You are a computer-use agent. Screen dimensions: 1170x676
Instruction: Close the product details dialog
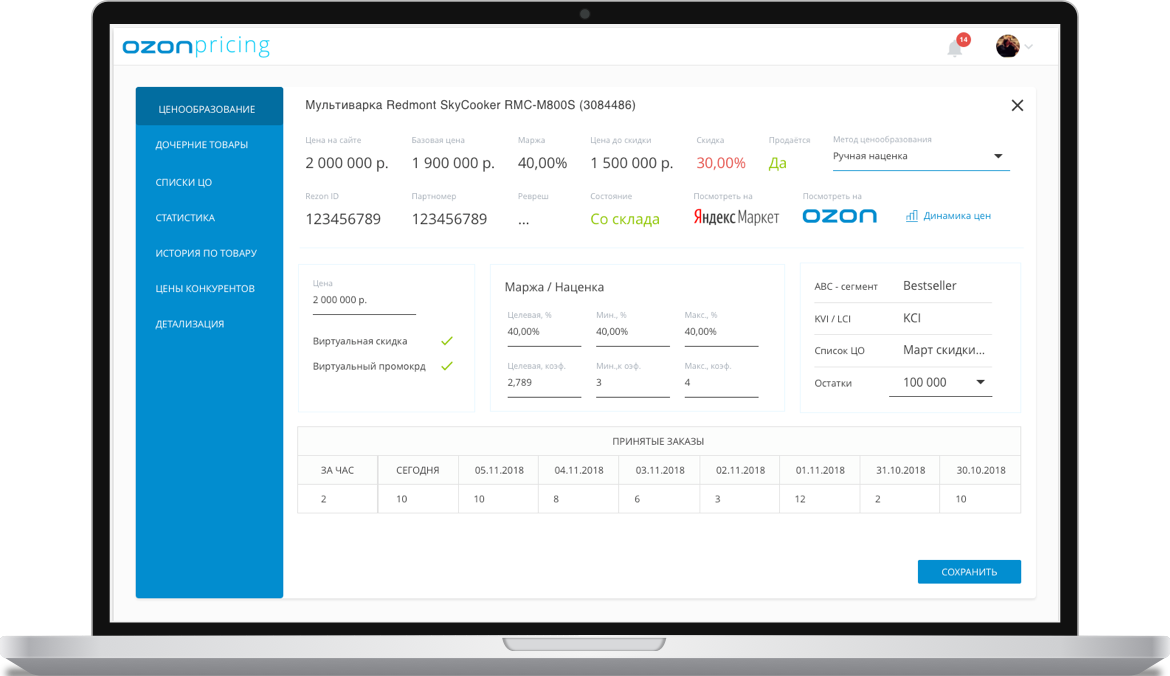[1017, 105]
